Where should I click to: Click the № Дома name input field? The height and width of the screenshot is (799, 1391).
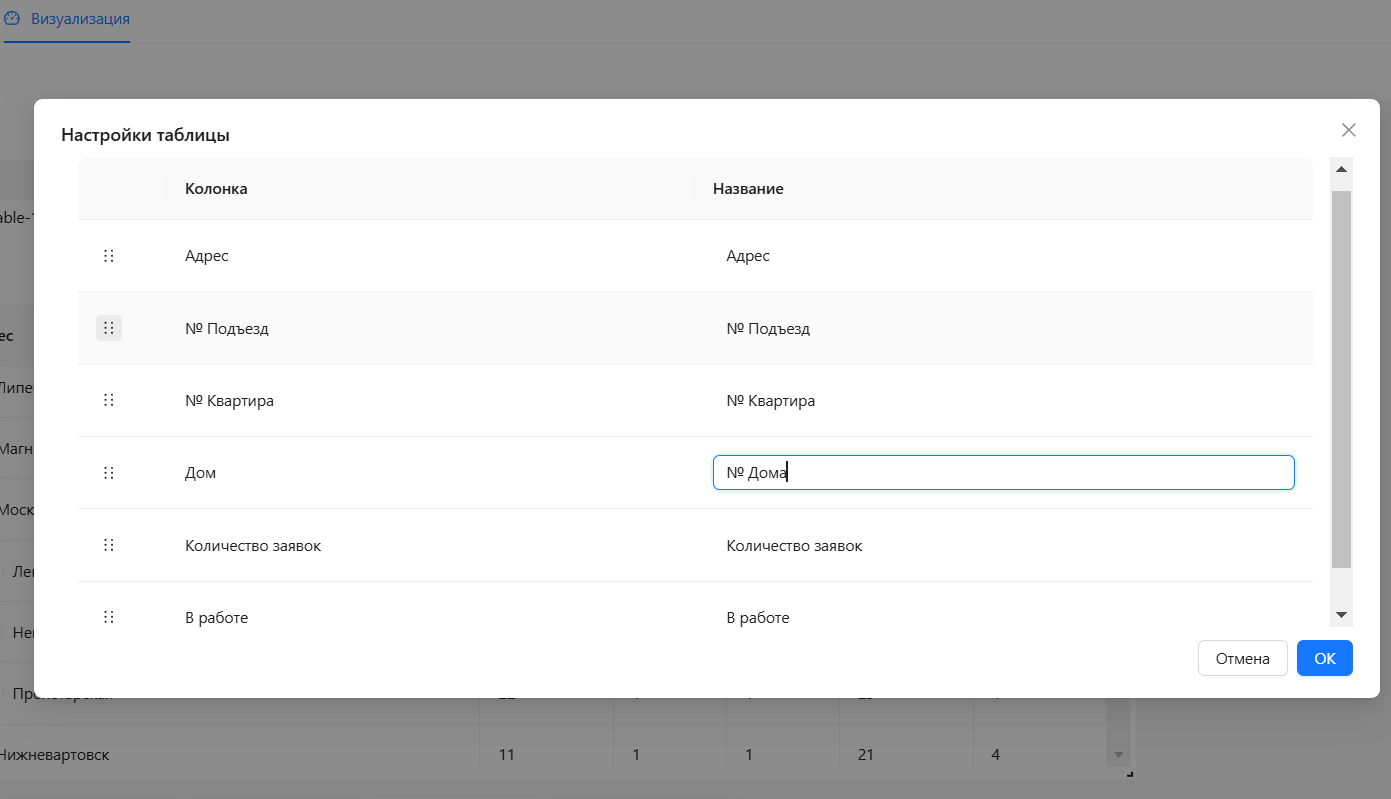[1003, 473]
